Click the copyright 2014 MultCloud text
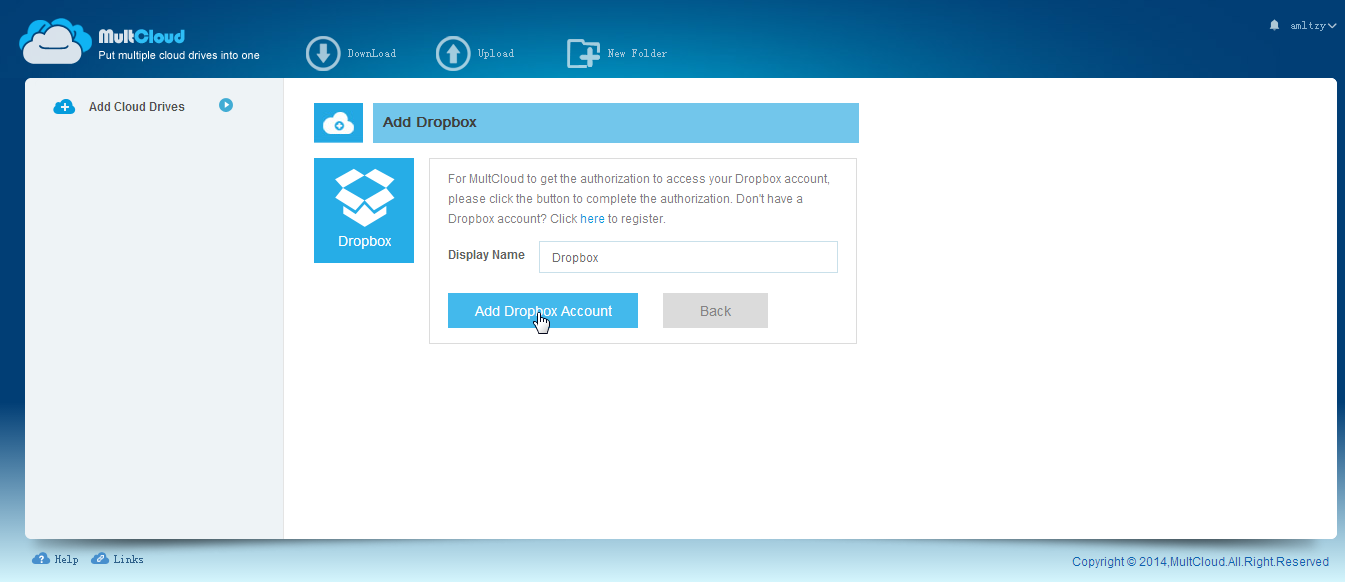This screenshot has width=1345, height=582. pos(1200,562)
